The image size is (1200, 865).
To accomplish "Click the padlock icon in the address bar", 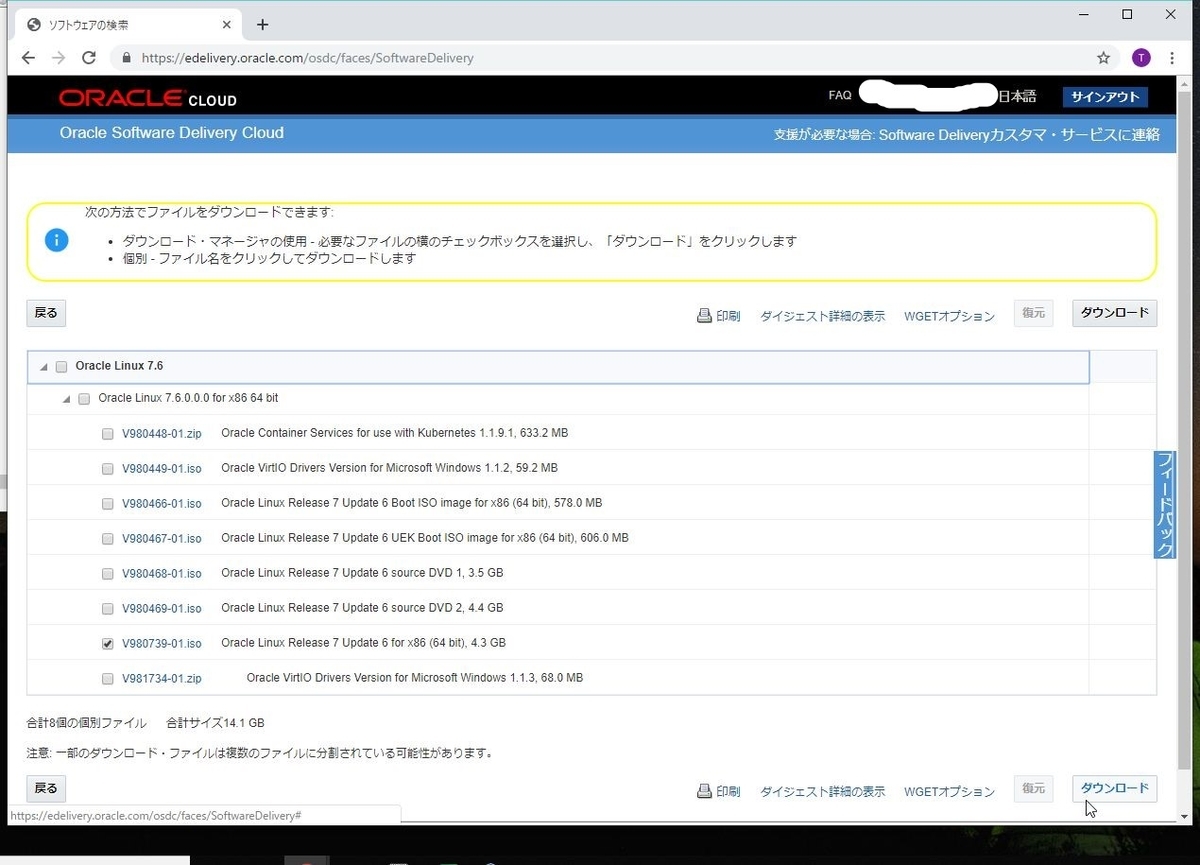I will click(x=126, y=58).
